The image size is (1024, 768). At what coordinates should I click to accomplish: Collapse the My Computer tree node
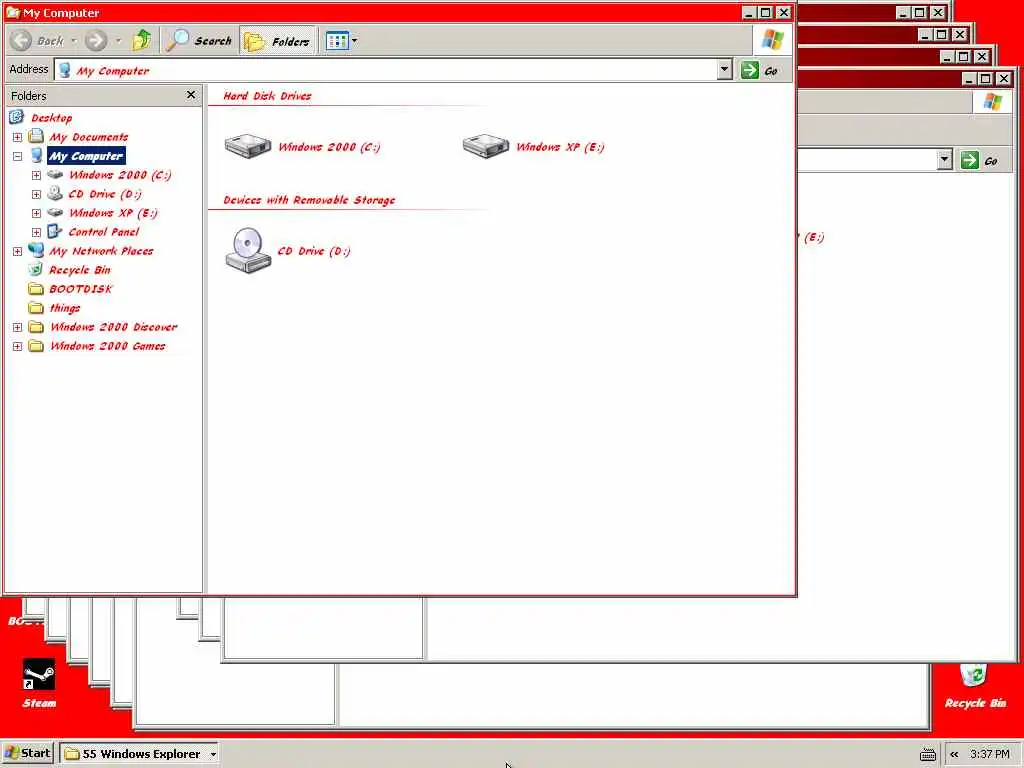point(18,156)
